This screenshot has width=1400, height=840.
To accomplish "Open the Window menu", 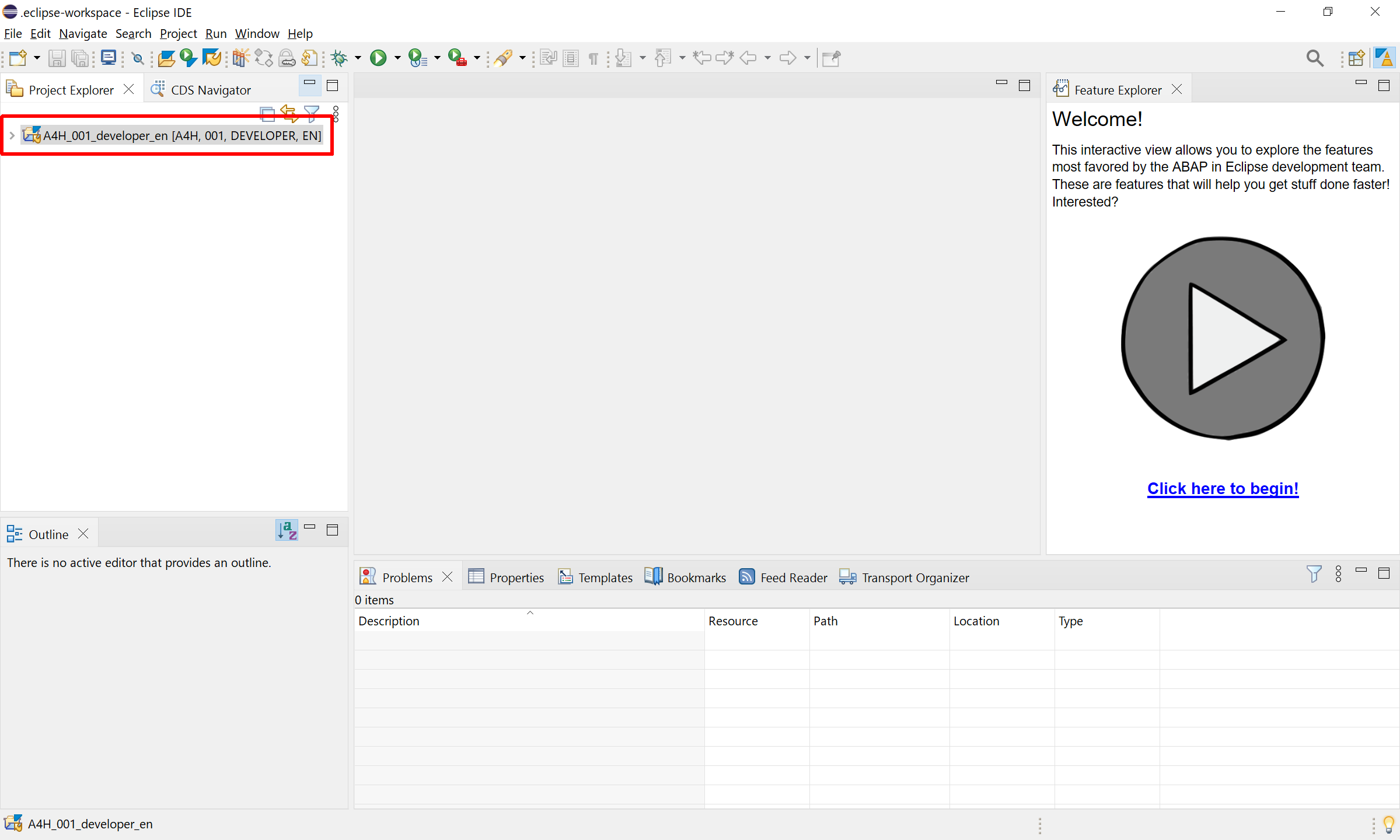I will click(257, 33).
